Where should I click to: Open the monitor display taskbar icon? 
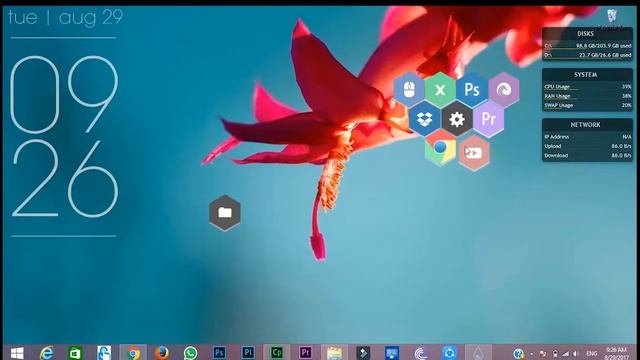(x=392, y=353)
